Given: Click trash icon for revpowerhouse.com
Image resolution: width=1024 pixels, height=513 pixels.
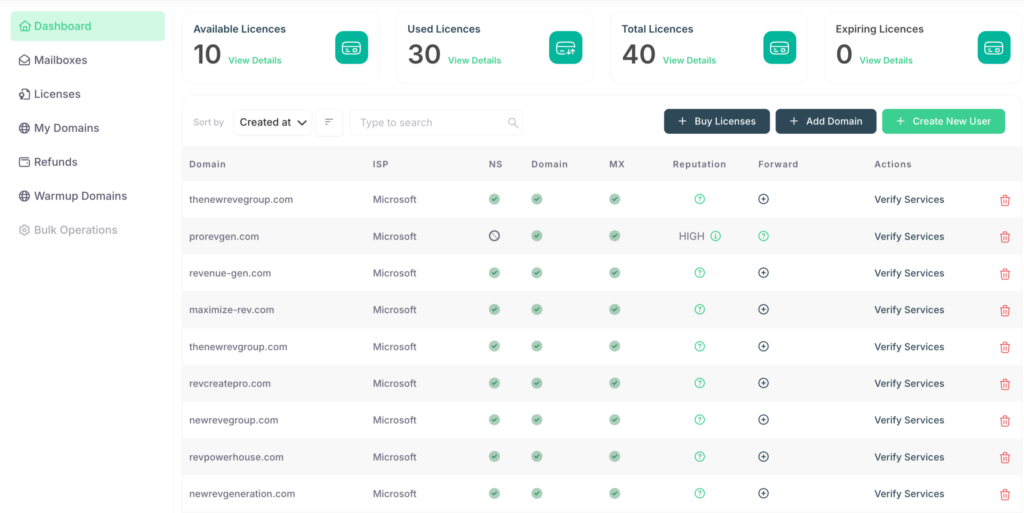Looking at the screenshot, I should pyautogui.click(x=1005, y=457).
